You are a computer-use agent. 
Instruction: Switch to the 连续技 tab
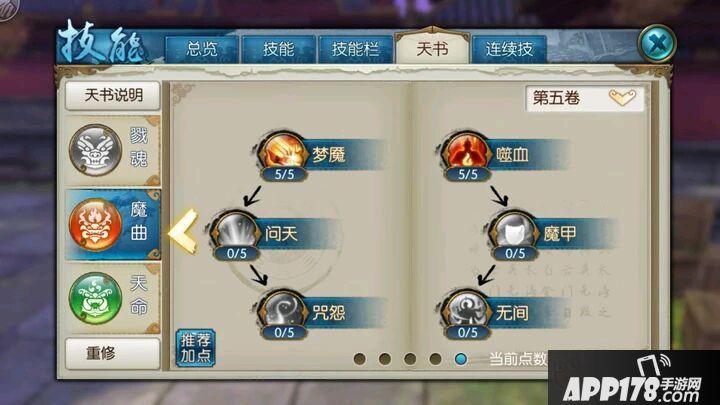point(509,49)
